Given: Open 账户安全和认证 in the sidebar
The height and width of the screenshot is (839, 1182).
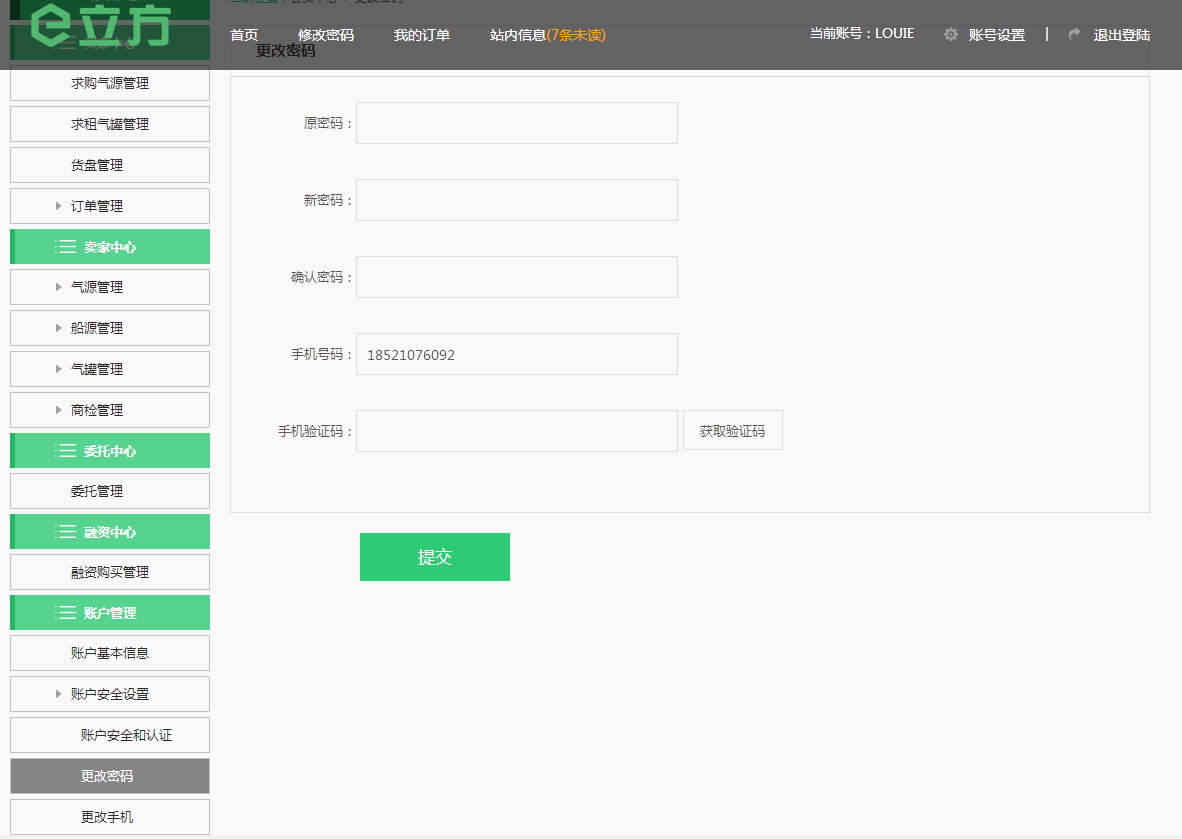Looking at the screenshot, I should 110,735.
